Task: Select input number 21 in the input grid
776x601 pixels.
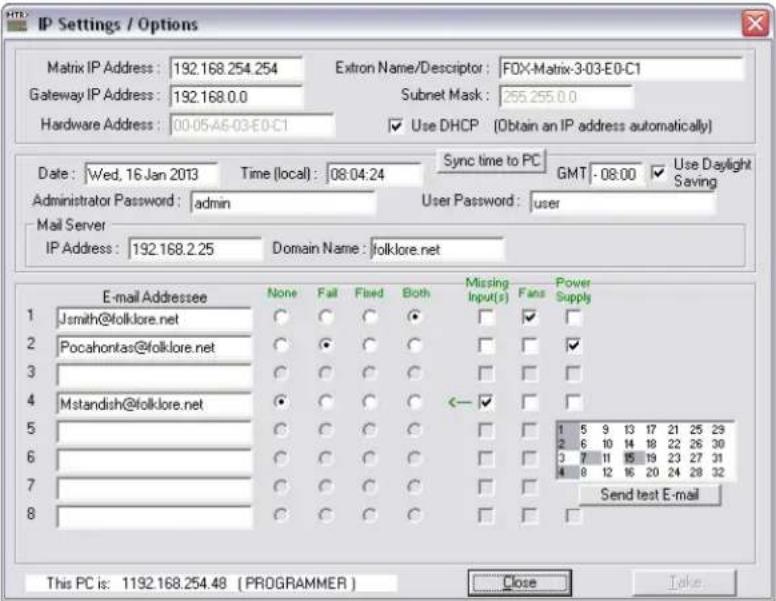Action: [x=674, y=429]
